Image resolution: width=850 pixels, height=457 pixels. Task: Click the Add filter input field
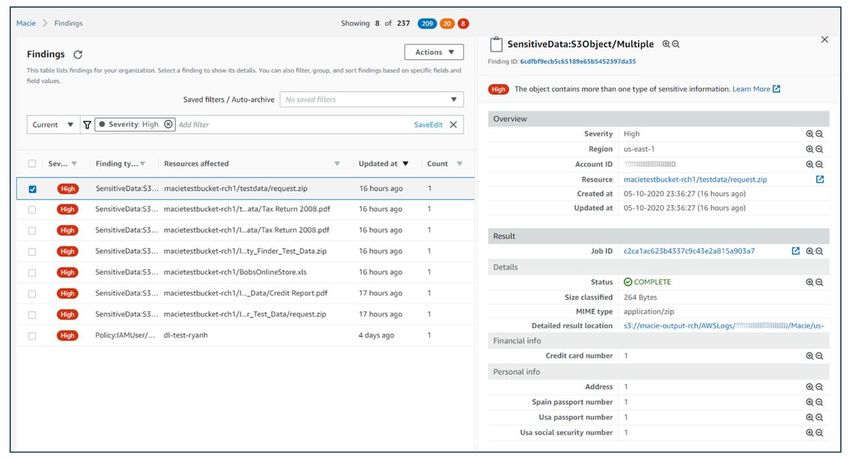coord(290,125)
